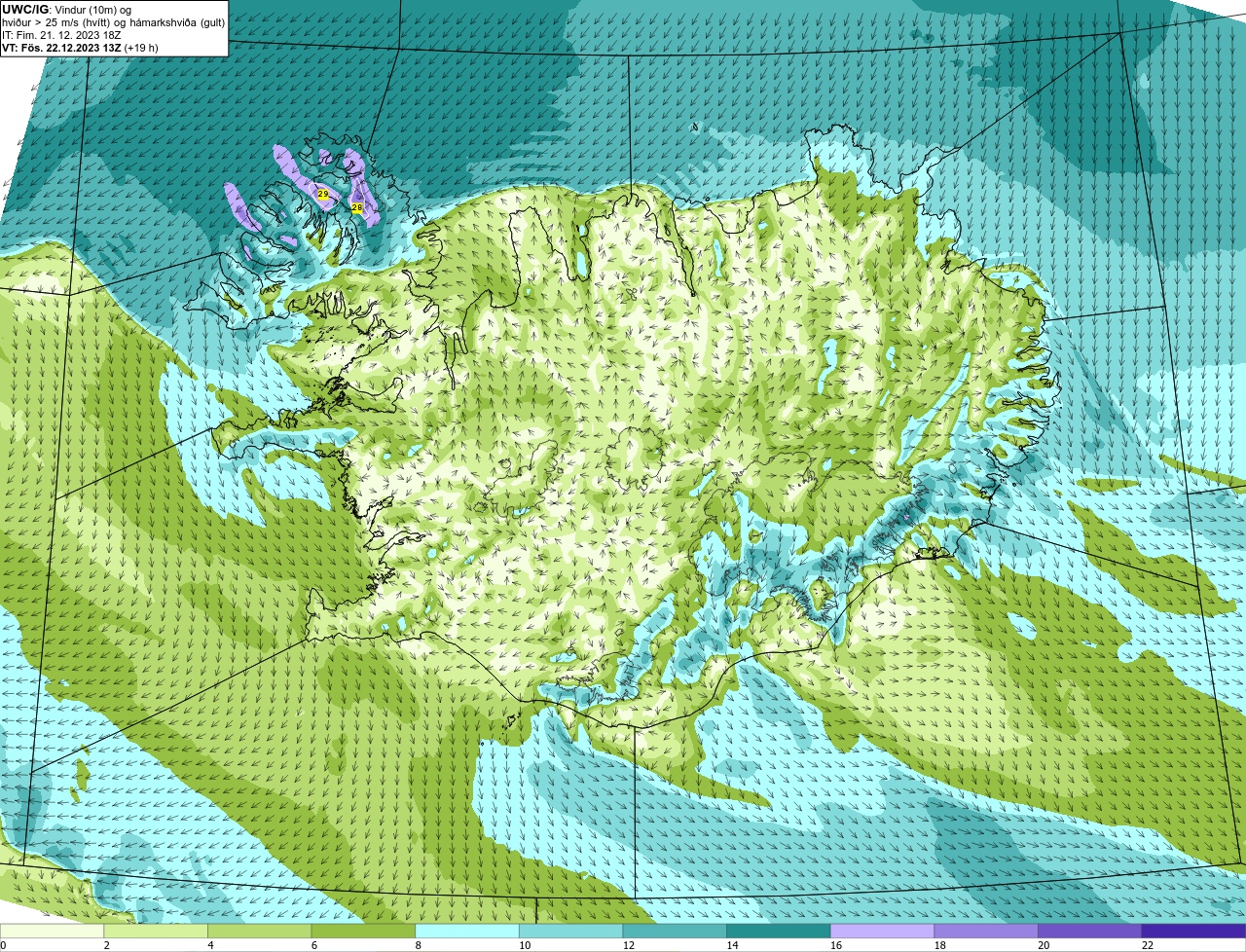Click the scale tick label '8'

419,945
